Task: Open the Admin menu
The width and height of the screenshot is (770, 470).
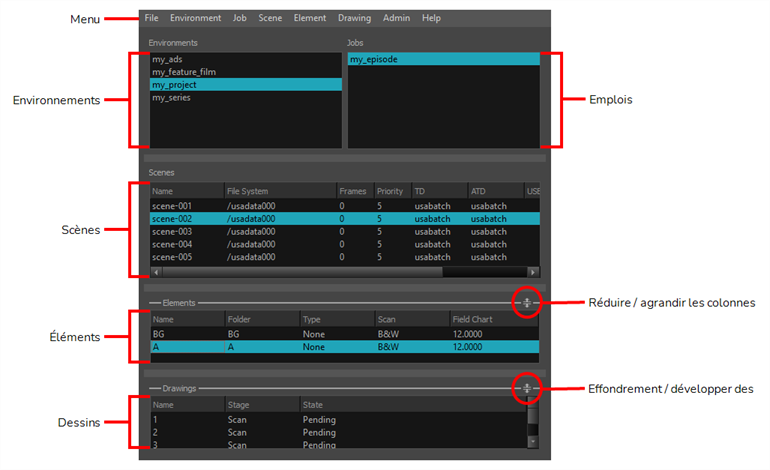Action: pos(396,18)
